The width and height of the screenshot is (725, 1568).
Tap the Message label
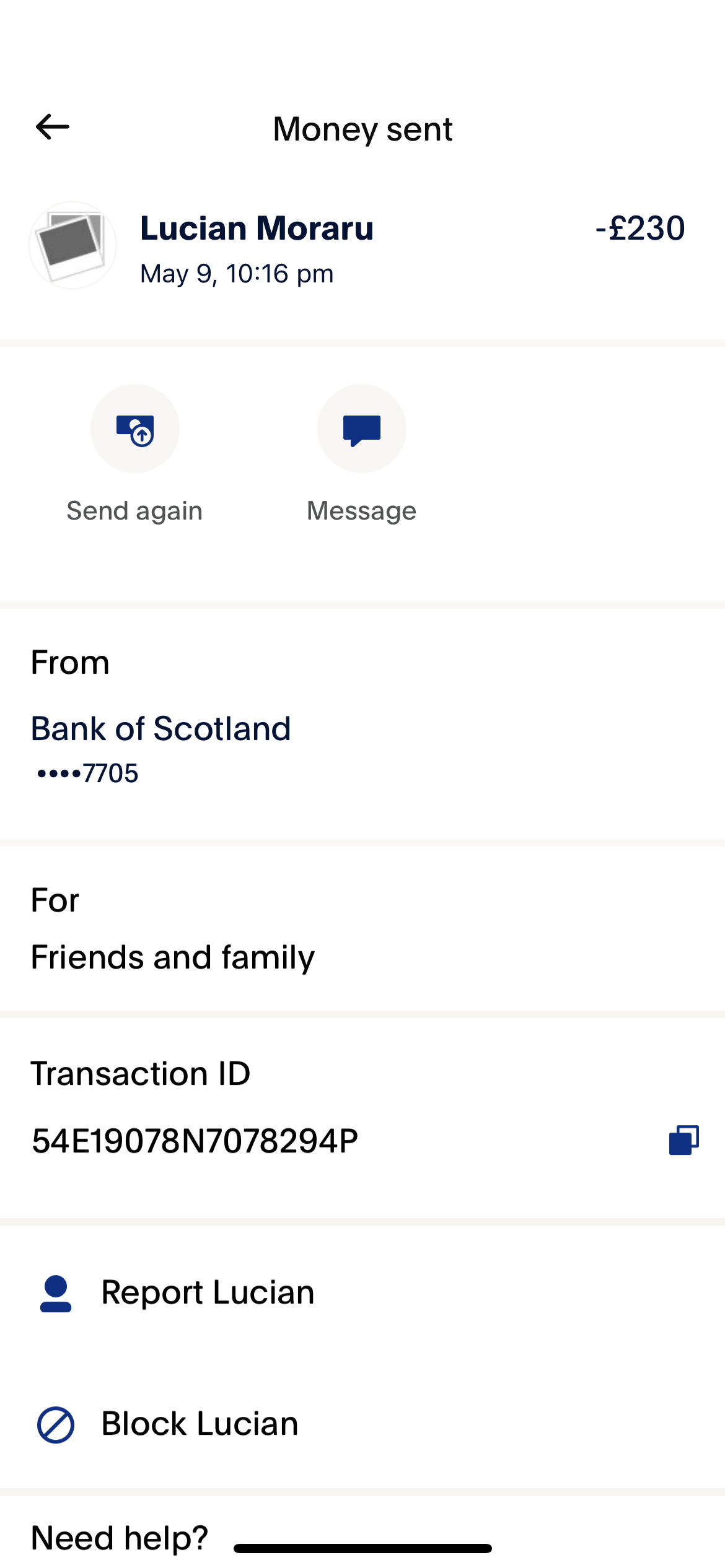[x=362, y=511]
